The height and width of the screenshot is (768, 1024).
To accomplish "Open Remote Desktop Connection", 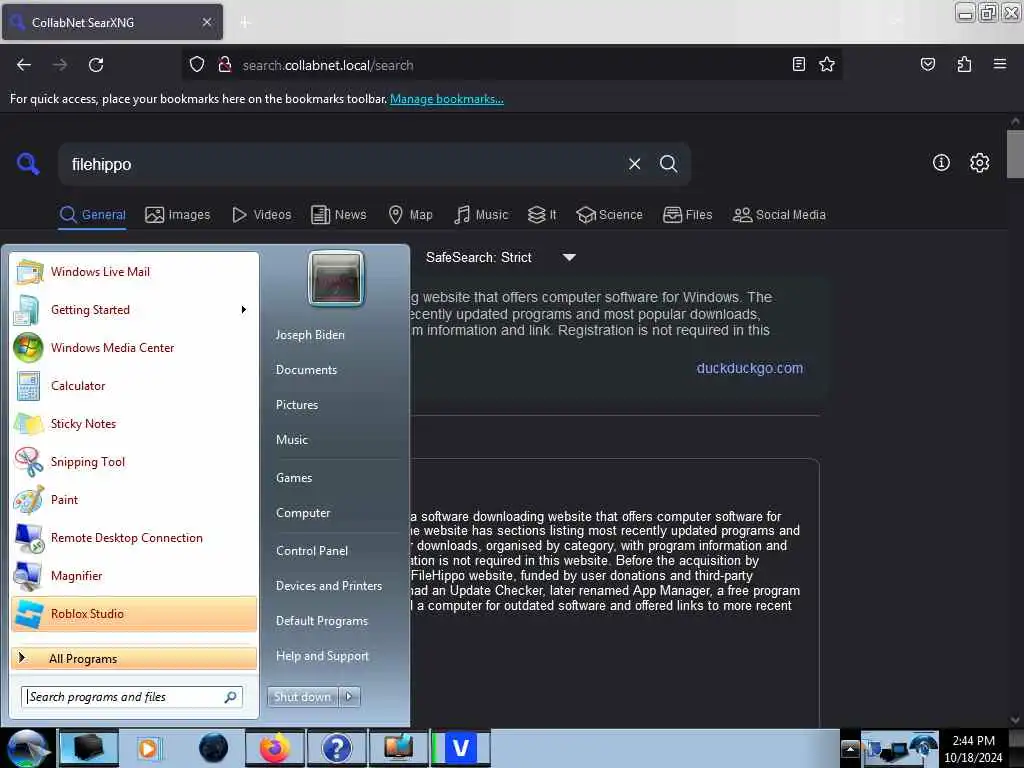I will [x=135, y=537].
